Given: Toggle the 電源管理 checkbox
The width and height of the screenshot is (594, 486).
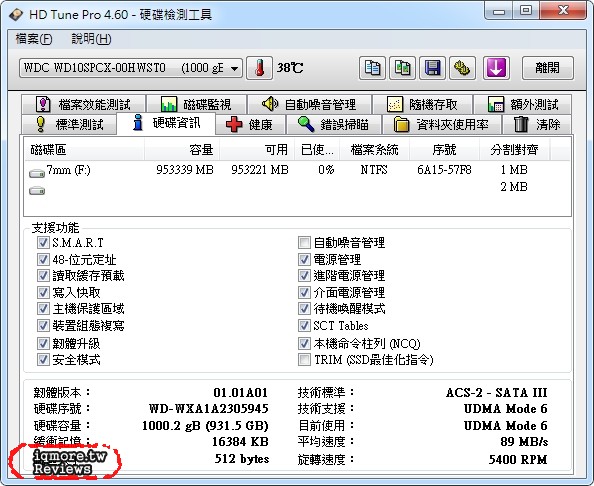Looking at the screenshot, I should pos(304,259).
